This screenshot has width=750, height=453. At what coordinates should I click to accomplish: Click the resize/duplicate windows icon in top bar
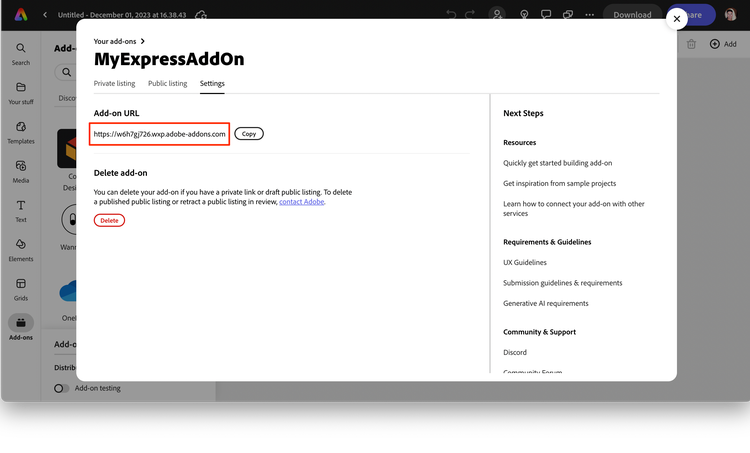[568, 14]
